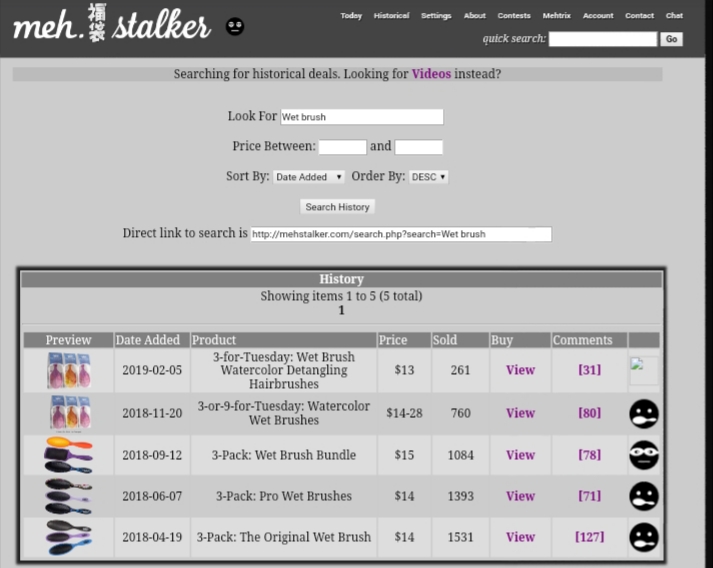
Task: Open Settings from the top navigation
Action: [436, 16]
